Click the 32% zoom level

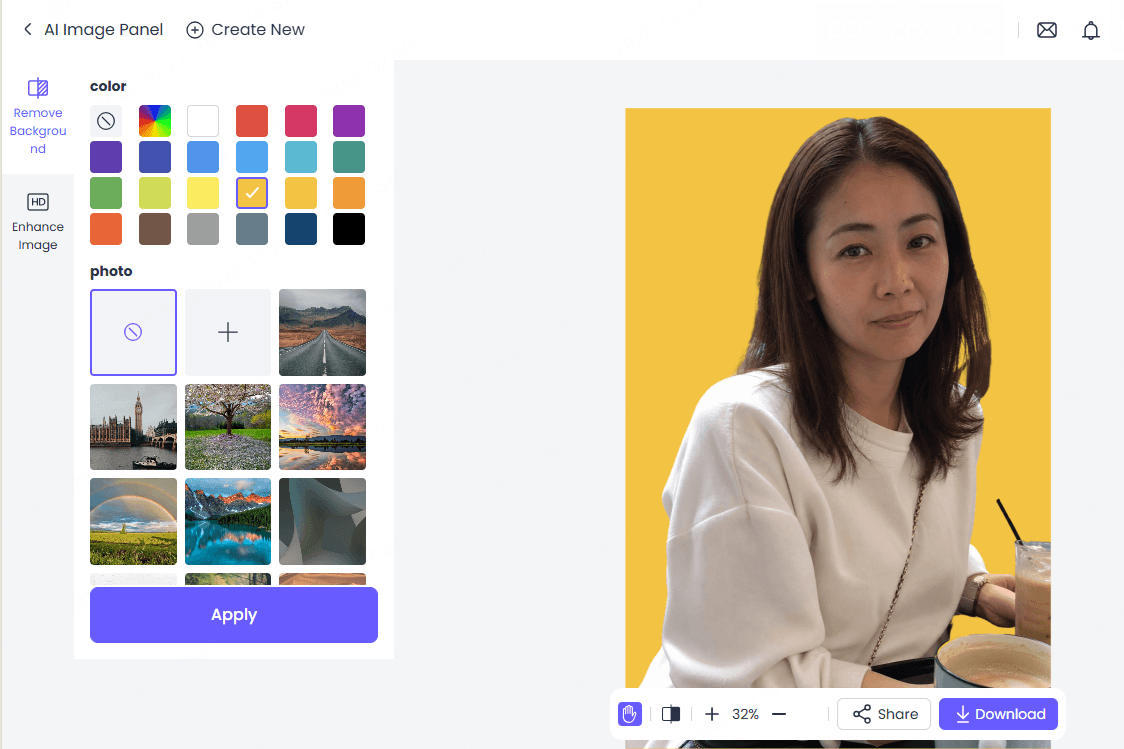[746, 714]
